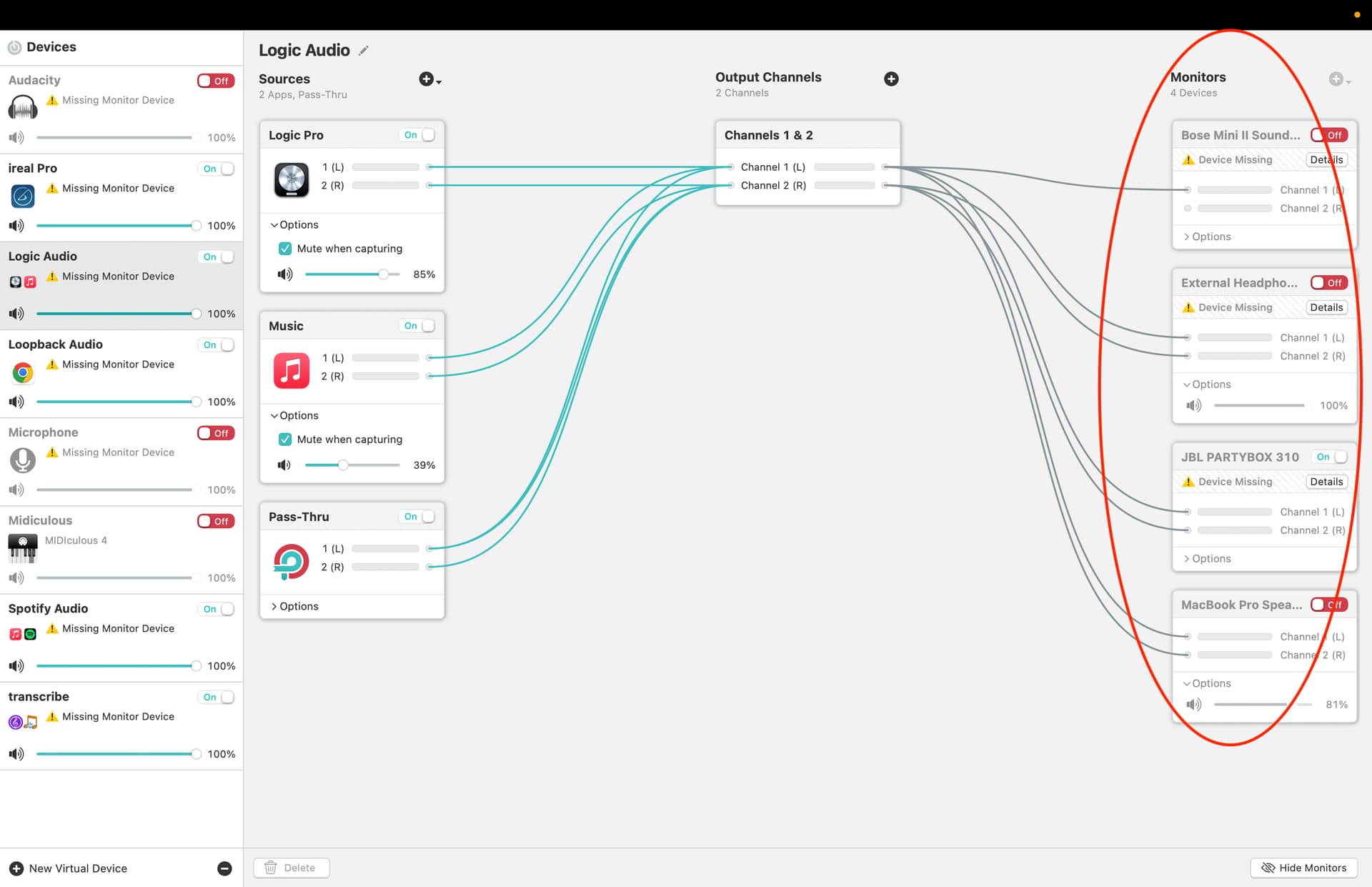Screen dimensions: 1372x887
Task: Click the Hide Monitors button
Action: point(1304,868)
